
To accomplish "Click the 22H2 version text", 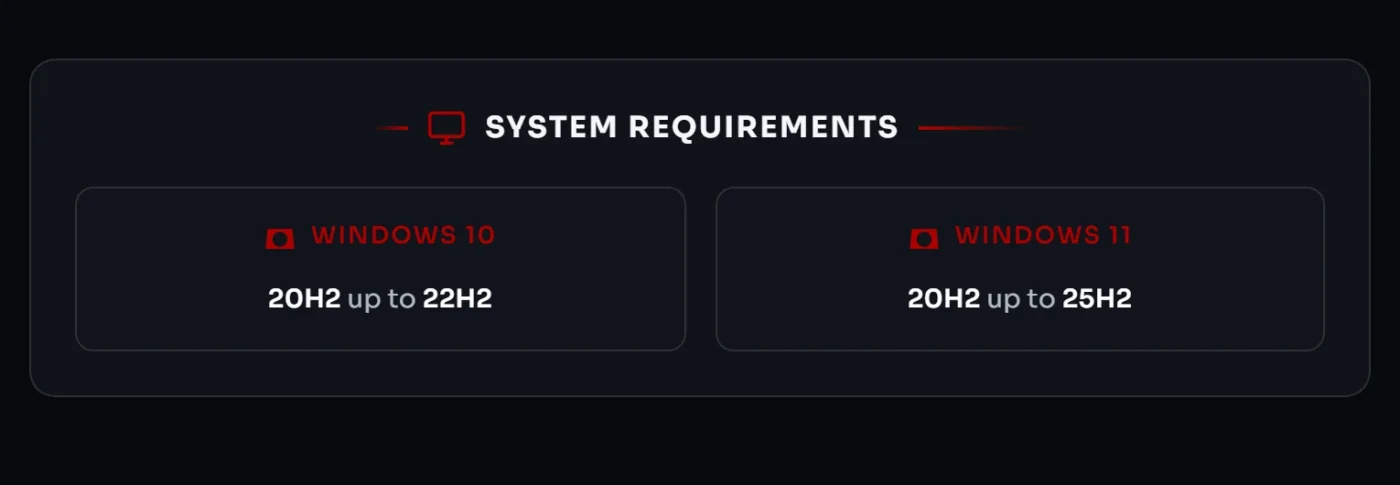I will 457,298.
